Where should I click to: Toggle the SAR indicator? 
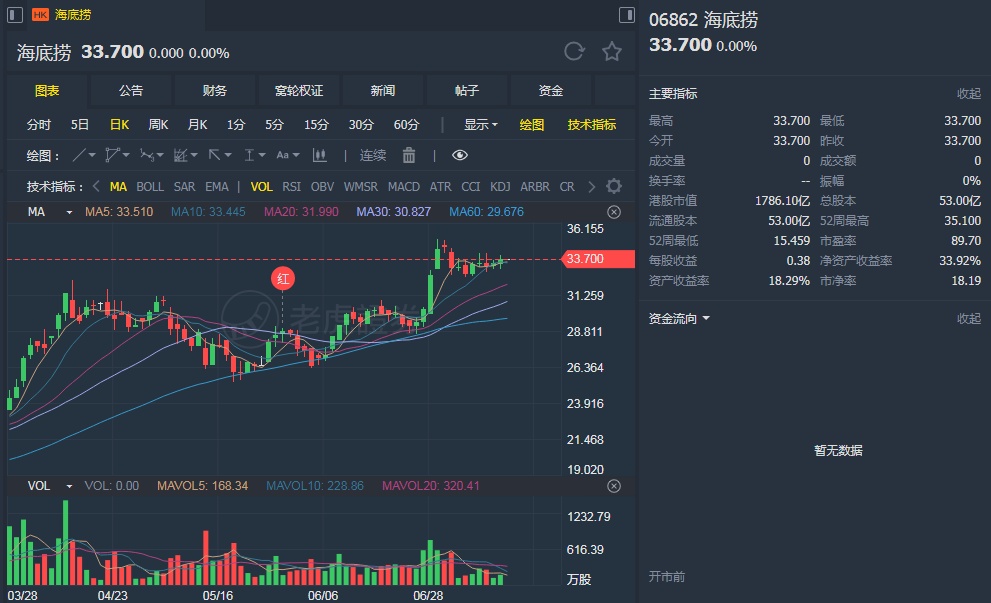click(184, 186)
